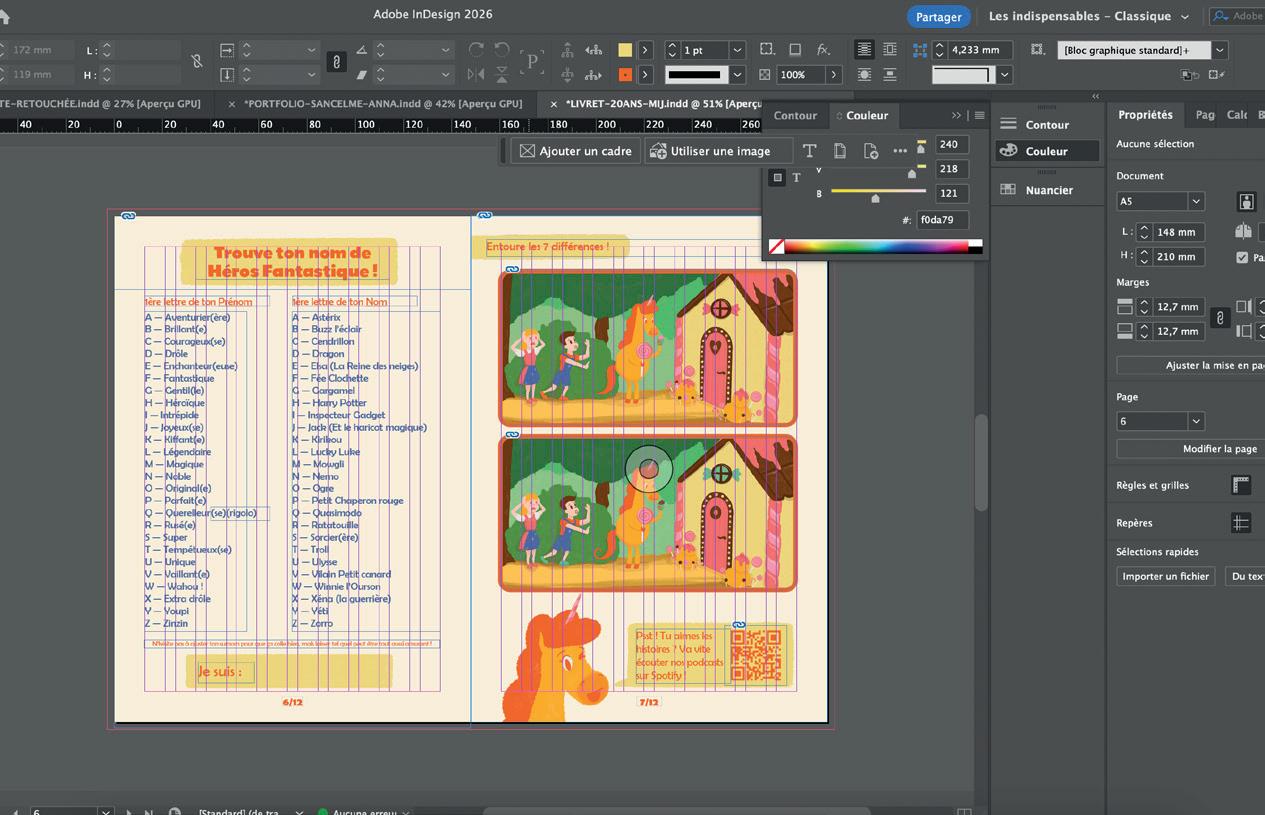
Task: Open the Nuancier swatches panel
Action: click(1048, 190)
